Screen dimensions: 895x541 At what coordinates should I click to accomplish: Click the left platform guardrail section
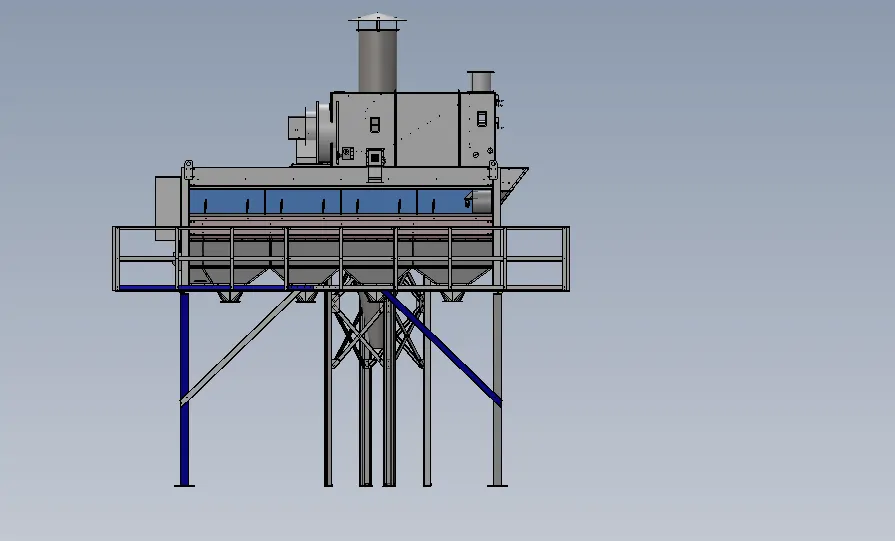[147, 258]
